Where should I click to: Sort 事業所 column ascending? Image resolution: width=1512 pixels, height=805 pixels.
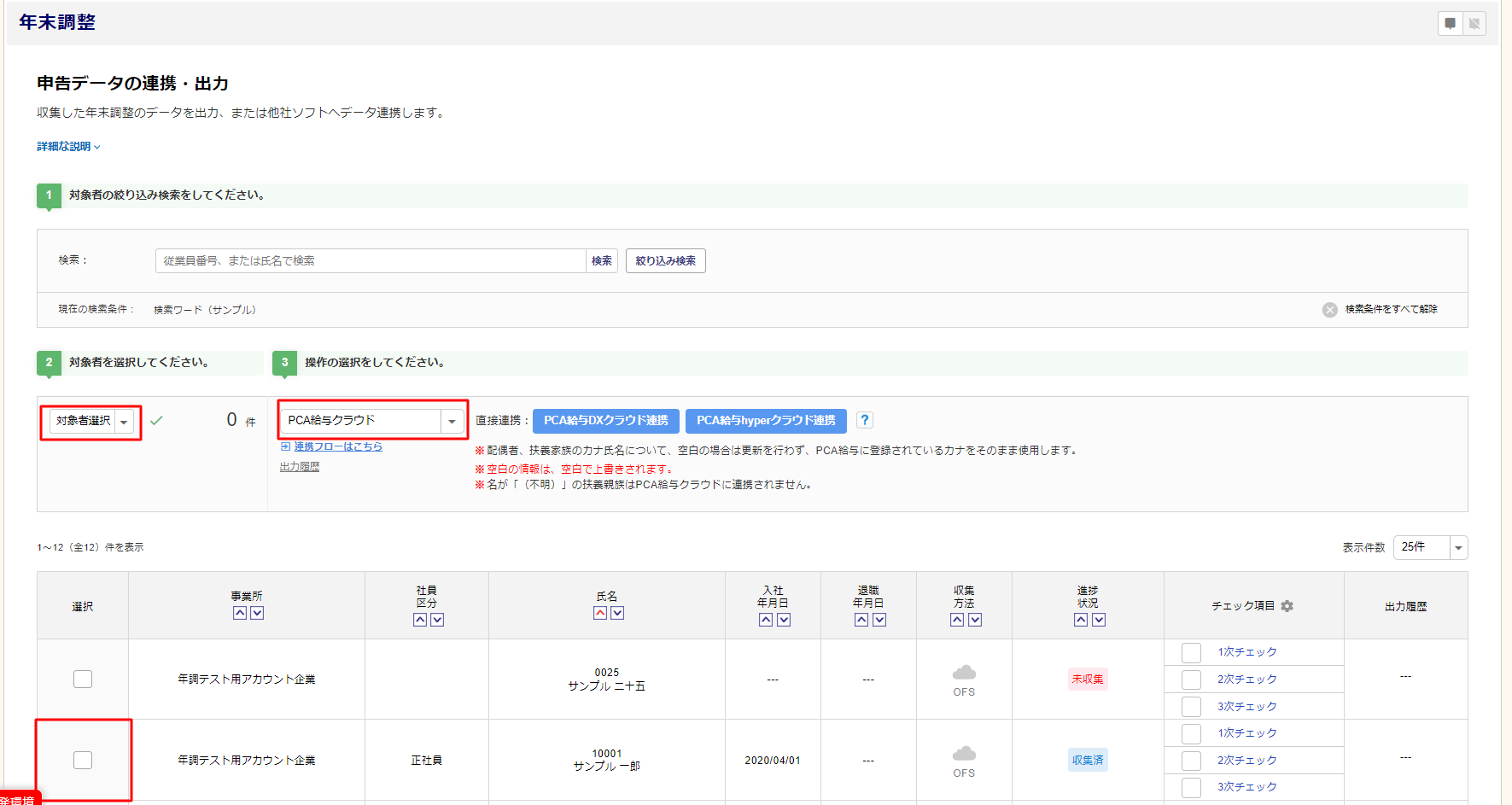[x=240, y=613]
